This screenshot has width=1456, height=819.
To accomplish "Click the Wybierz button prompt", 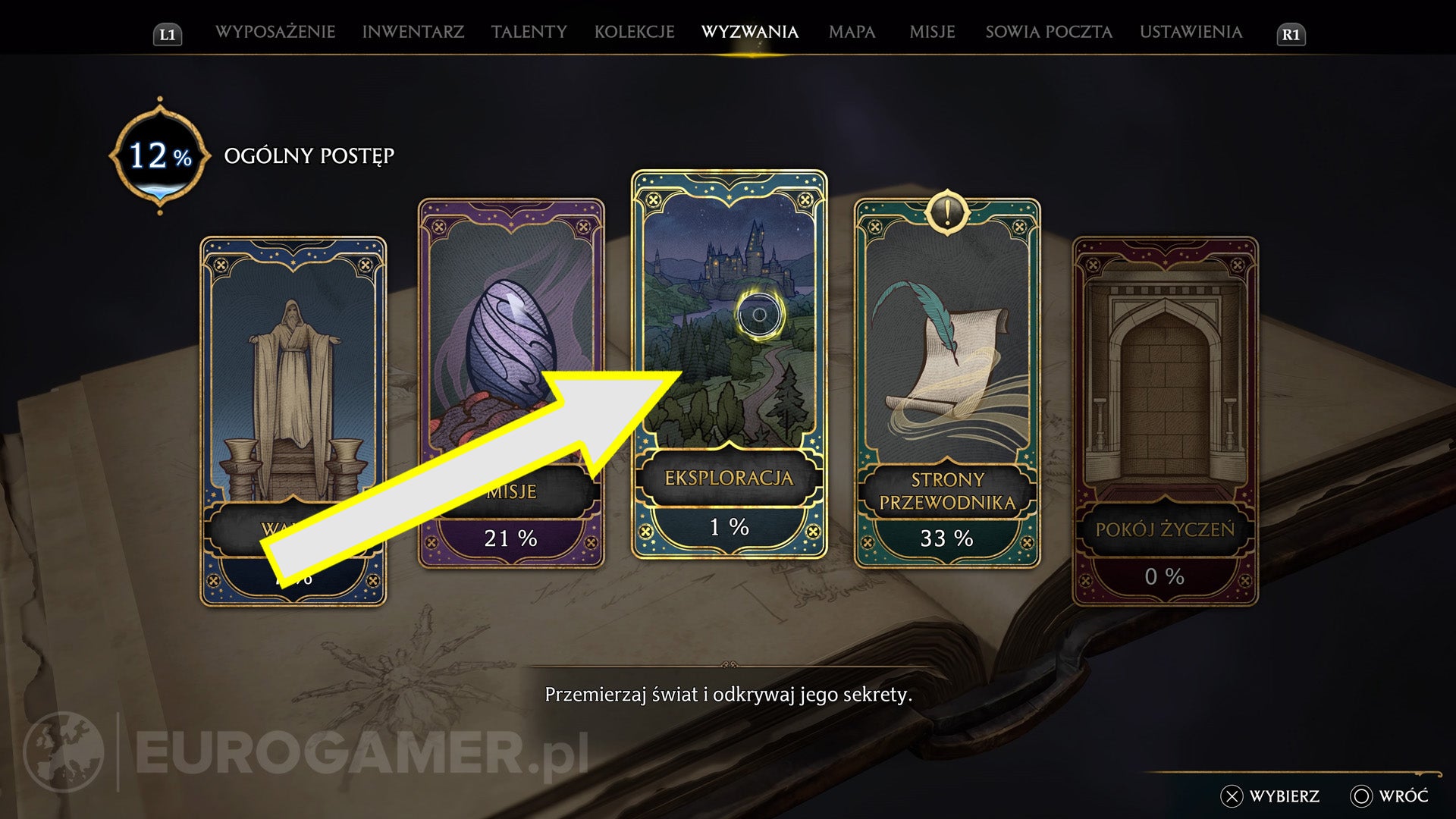I will [x=1270, y=796].
